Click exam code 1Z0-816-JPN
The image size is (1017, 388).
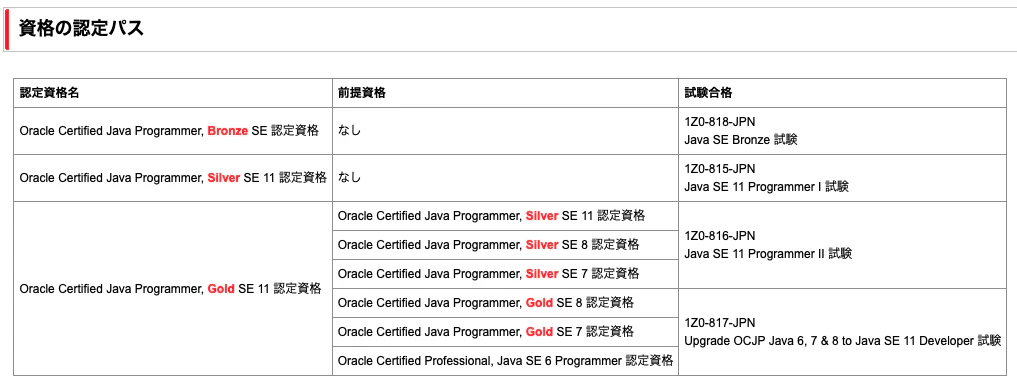720,236
